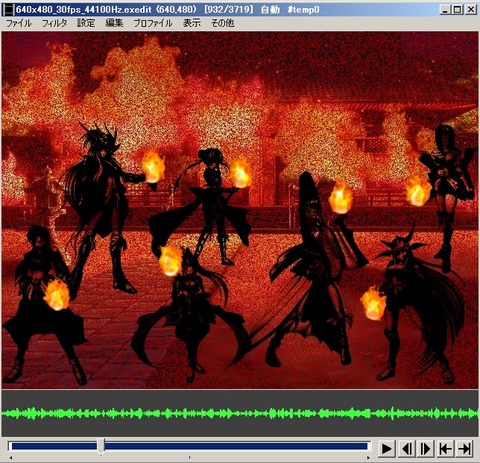Open the フィルタ menu
Viewport: 480px width, 463px height.
[54, 23]
